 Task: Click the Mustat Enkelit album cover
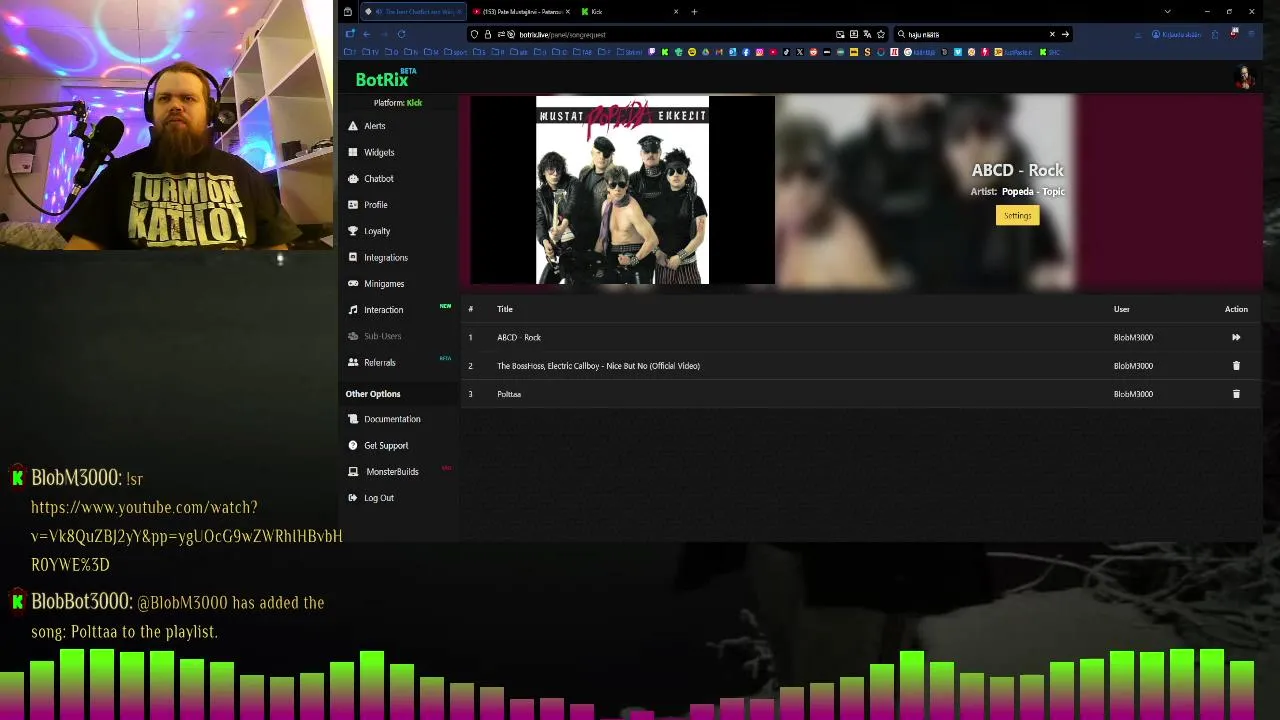pos(622,190)
